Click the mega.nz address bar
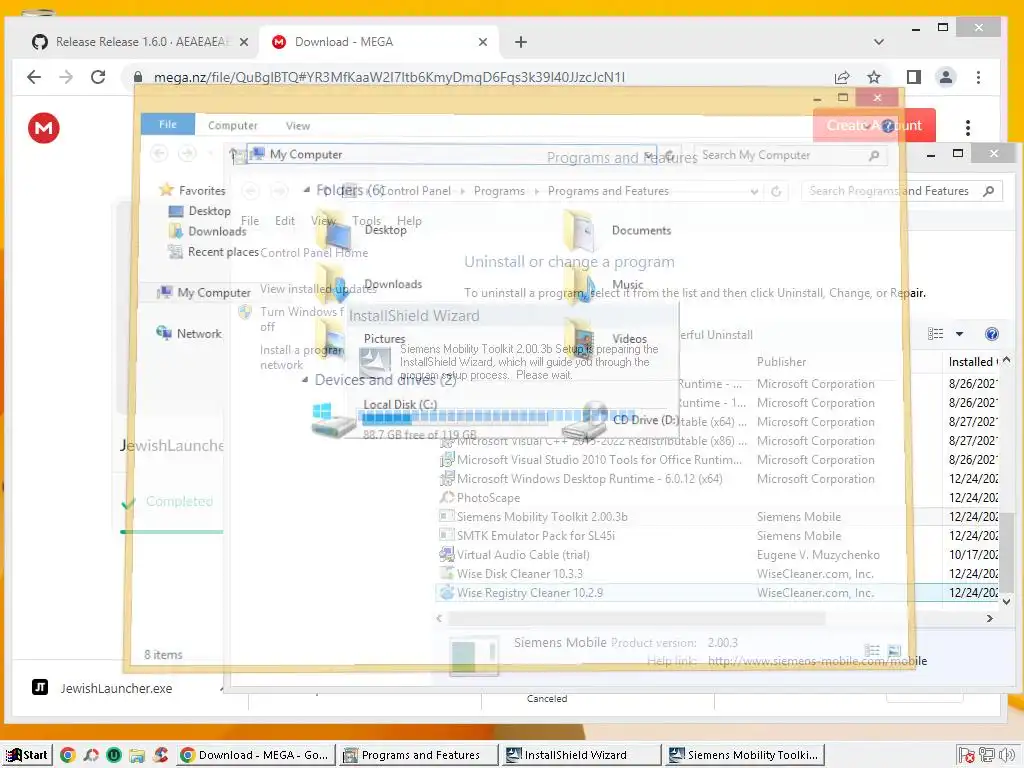This screenshot has width=1024, height=768. [x=389, y=77]
